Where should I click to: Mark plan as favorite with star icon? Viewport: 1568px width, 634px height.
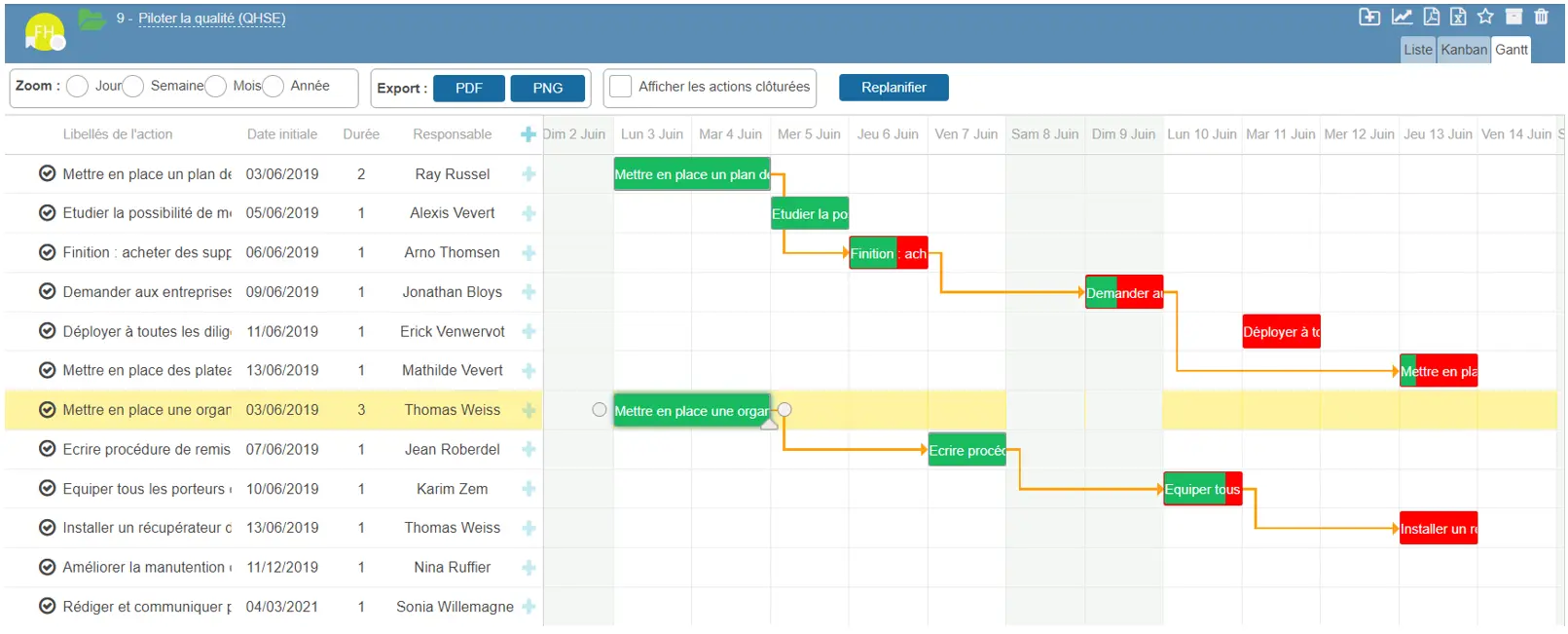point(1484,17)
